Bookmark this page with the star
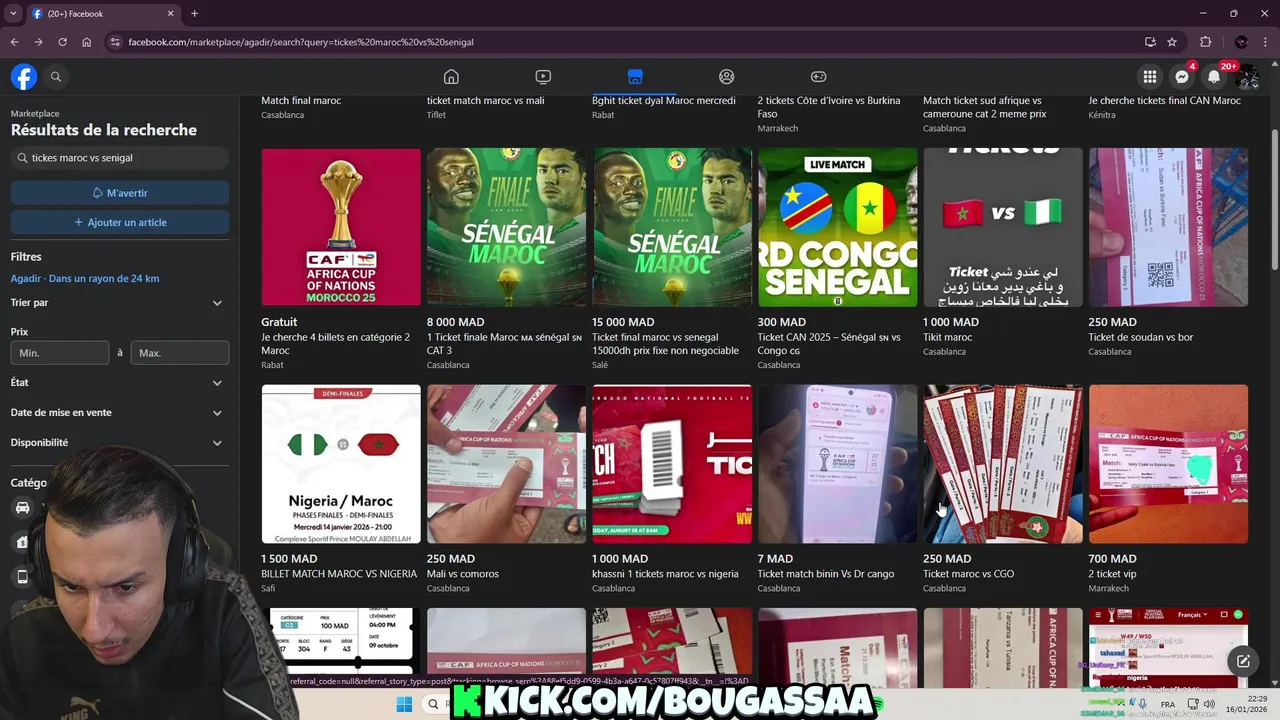Viewport: 1280px width, 720px height. 1172,42
